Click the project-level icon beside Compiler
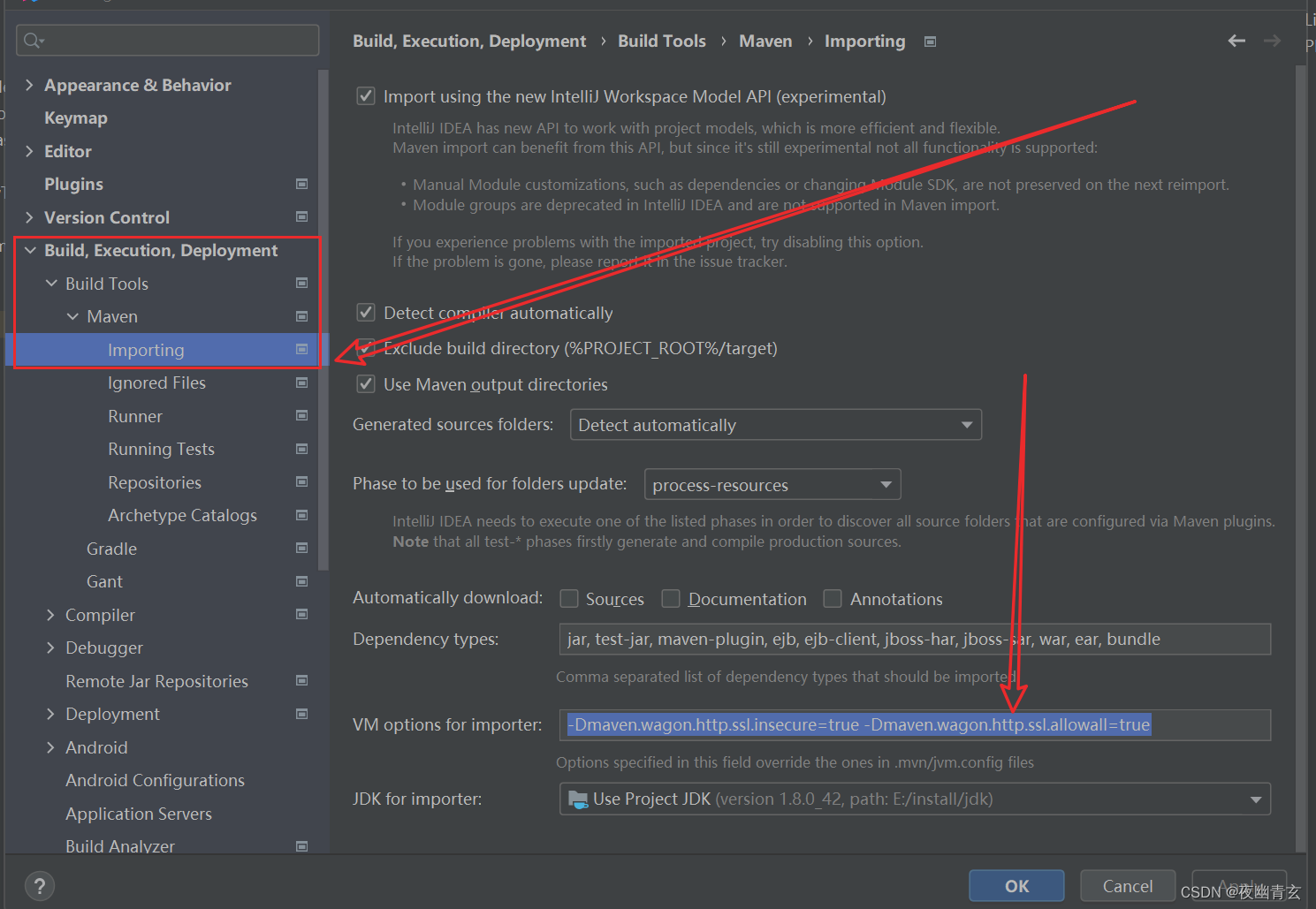Image resolution: width=1316 pixels, height=909 pixels. tap(301, 614)
